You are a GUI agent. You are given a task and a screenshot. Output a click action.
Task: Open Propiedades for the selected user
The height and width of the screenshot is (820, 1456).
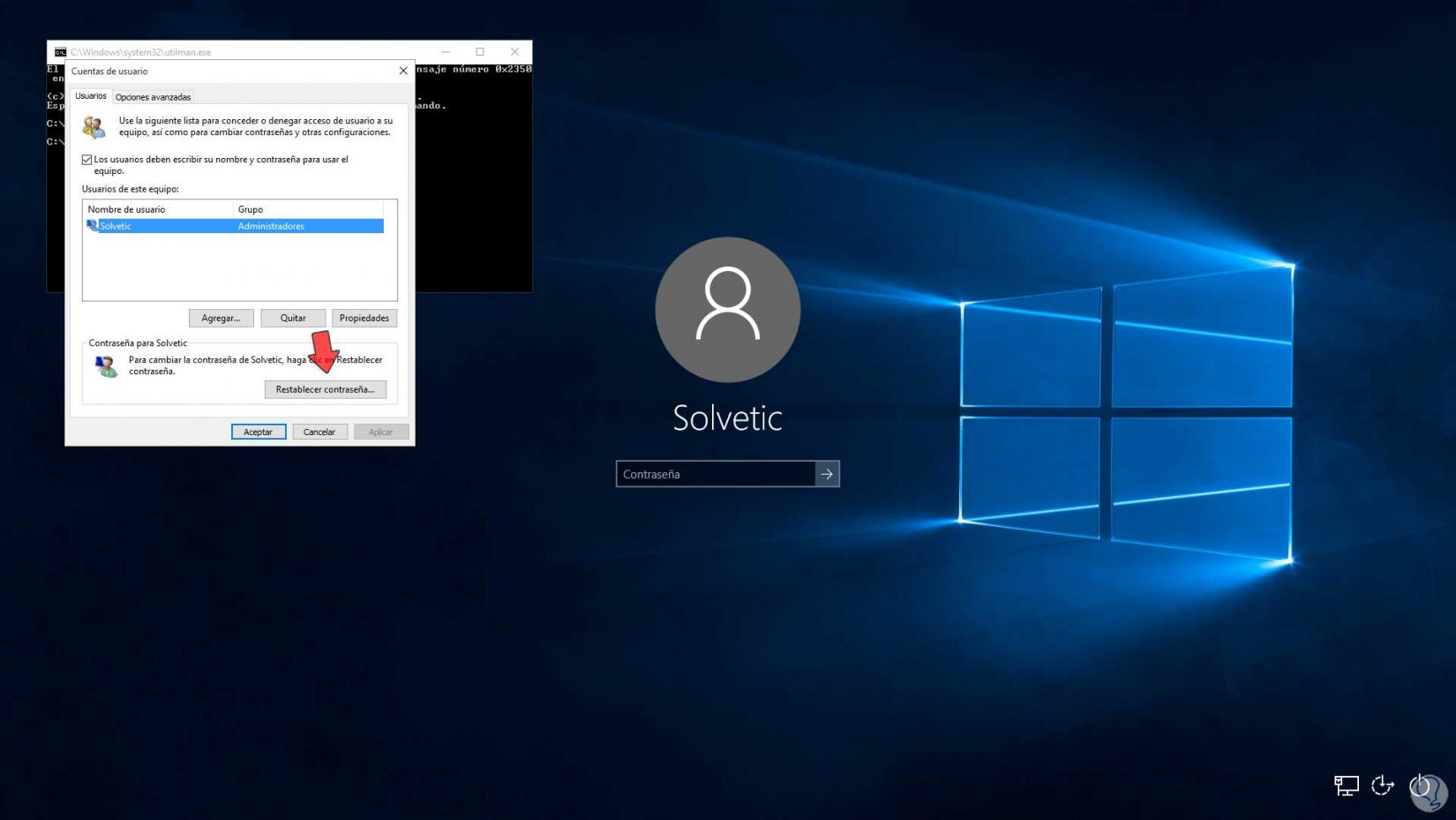pos(364,318)
